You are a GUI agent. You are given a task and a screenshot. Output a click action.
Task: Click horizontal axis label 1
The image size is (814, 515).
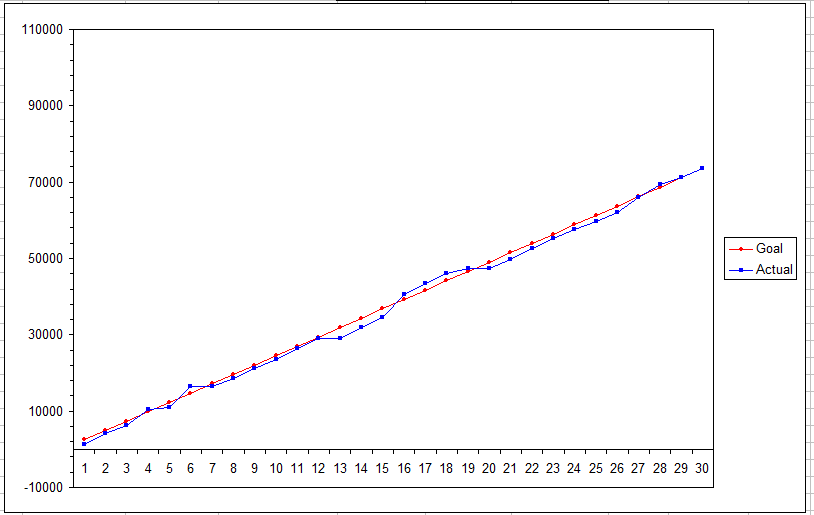click(x=84, y=468)
